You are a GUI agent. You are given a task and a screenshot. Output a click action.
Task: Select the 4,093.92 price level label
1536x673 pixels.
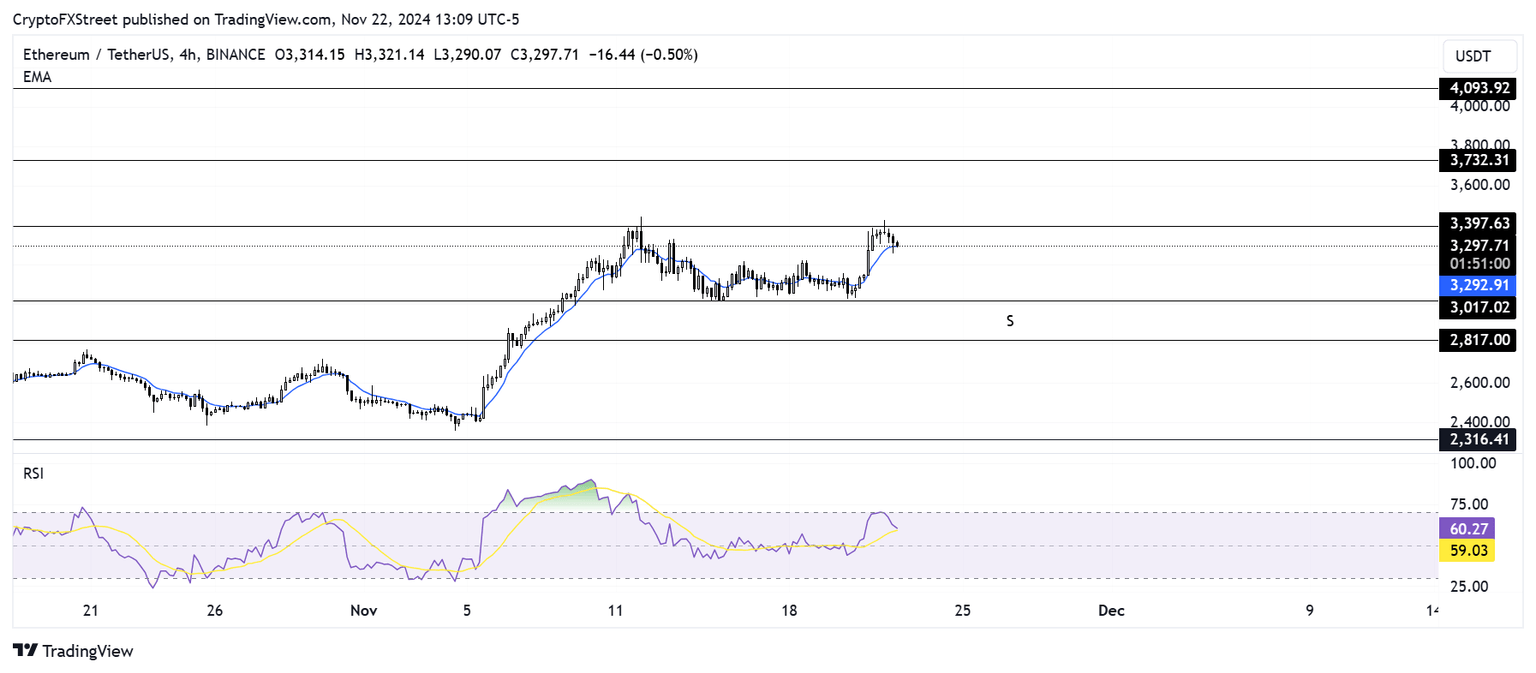[x=1479, y=88]
